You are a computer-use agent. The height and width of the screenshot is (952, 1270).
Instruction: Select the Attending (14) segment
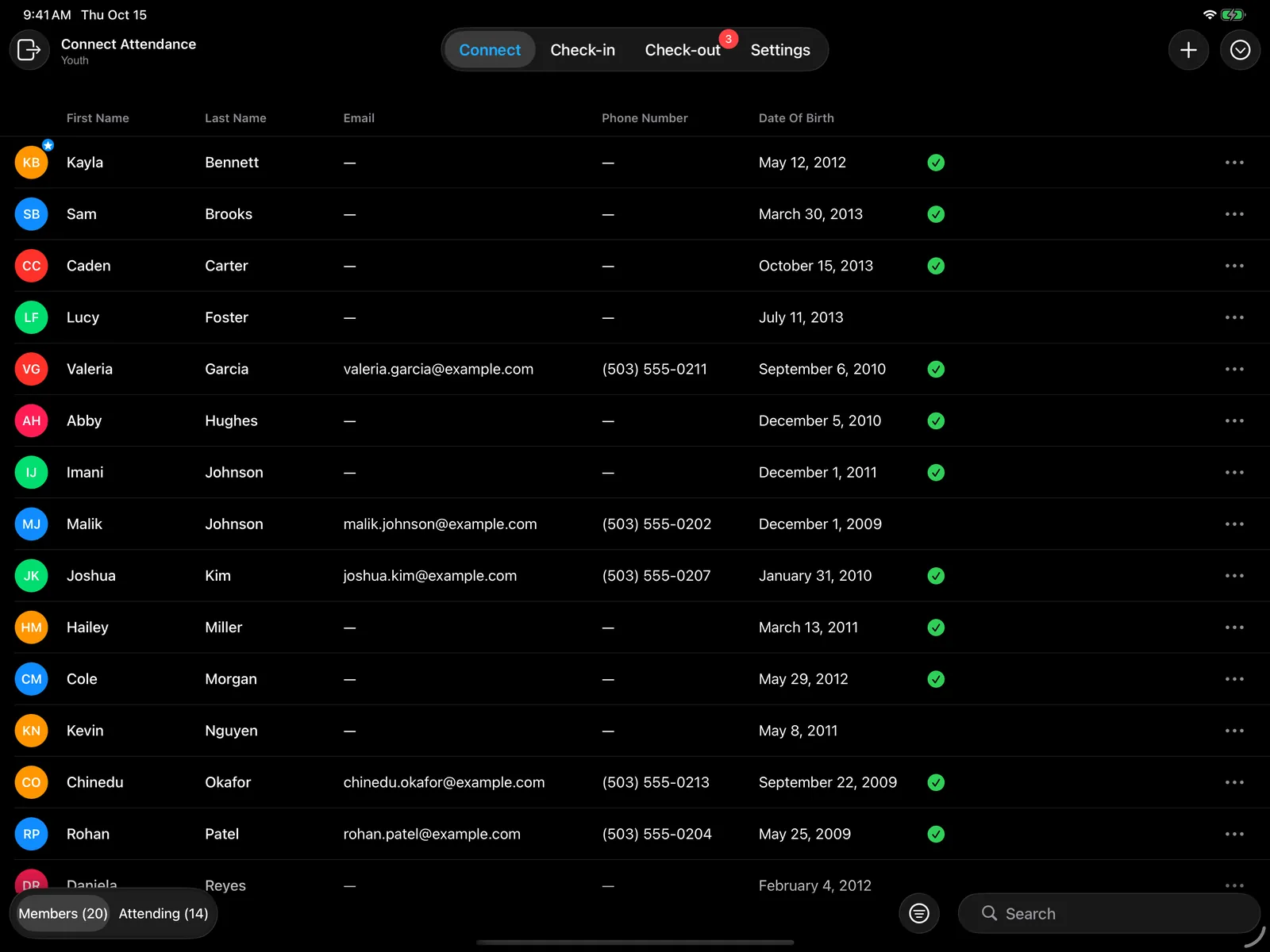point(164,913)
